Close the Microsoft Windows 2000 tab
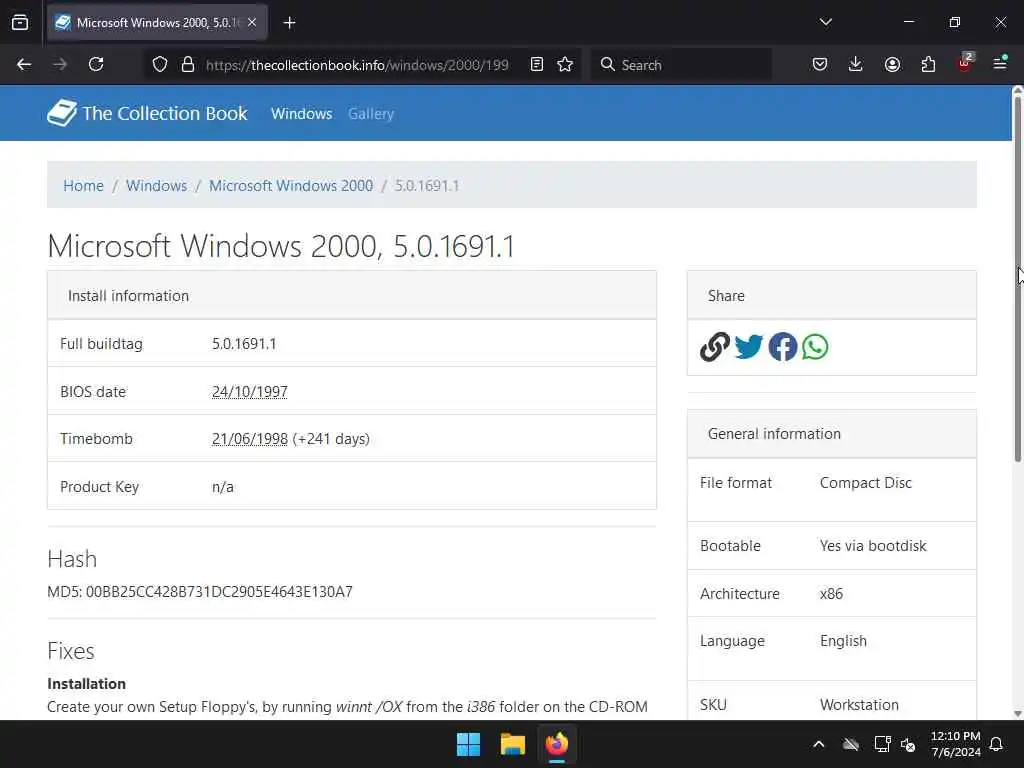The image size is (1024, 768). 252,23
